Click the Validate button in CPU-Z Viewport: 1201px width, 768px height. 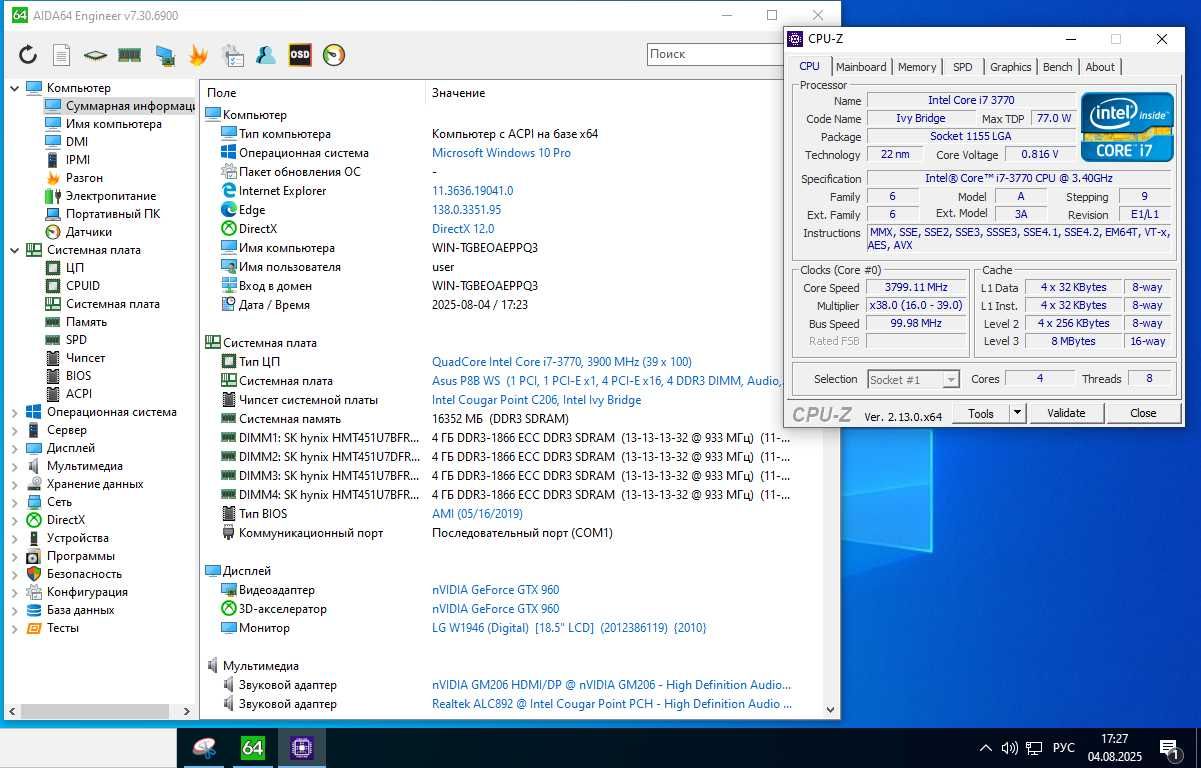click(x=1066, y=413)
